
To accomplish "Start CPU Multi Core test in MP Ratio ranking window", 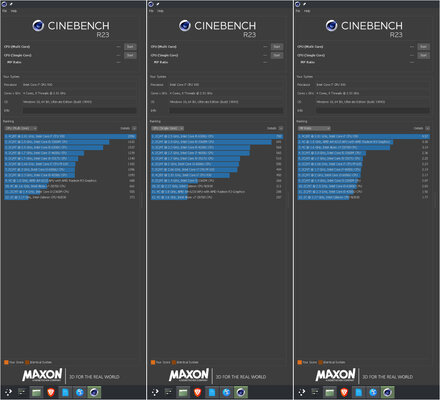I will [423, 47].
